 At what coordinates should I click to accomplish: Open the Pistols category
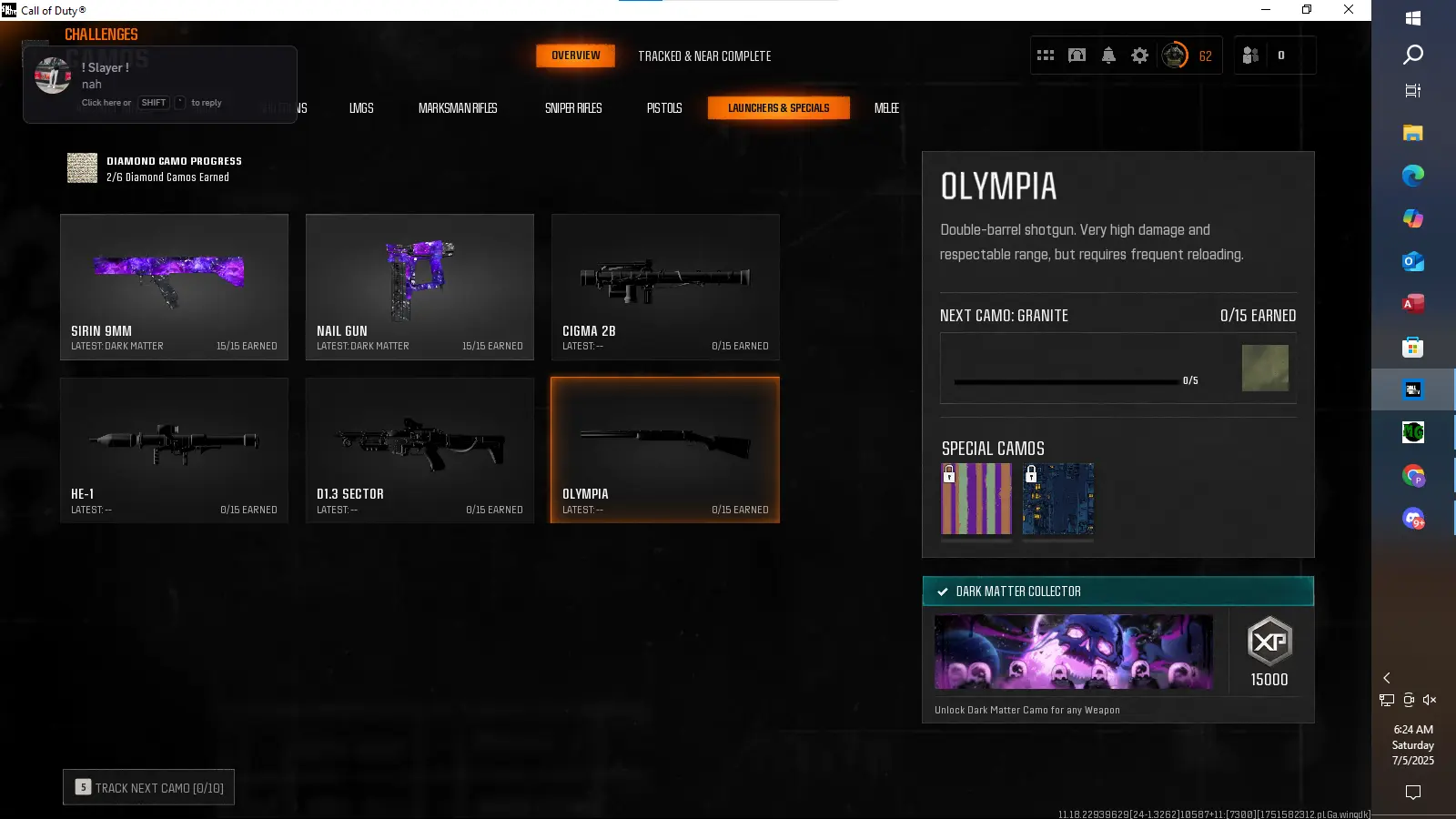click(x=664, y=108)
